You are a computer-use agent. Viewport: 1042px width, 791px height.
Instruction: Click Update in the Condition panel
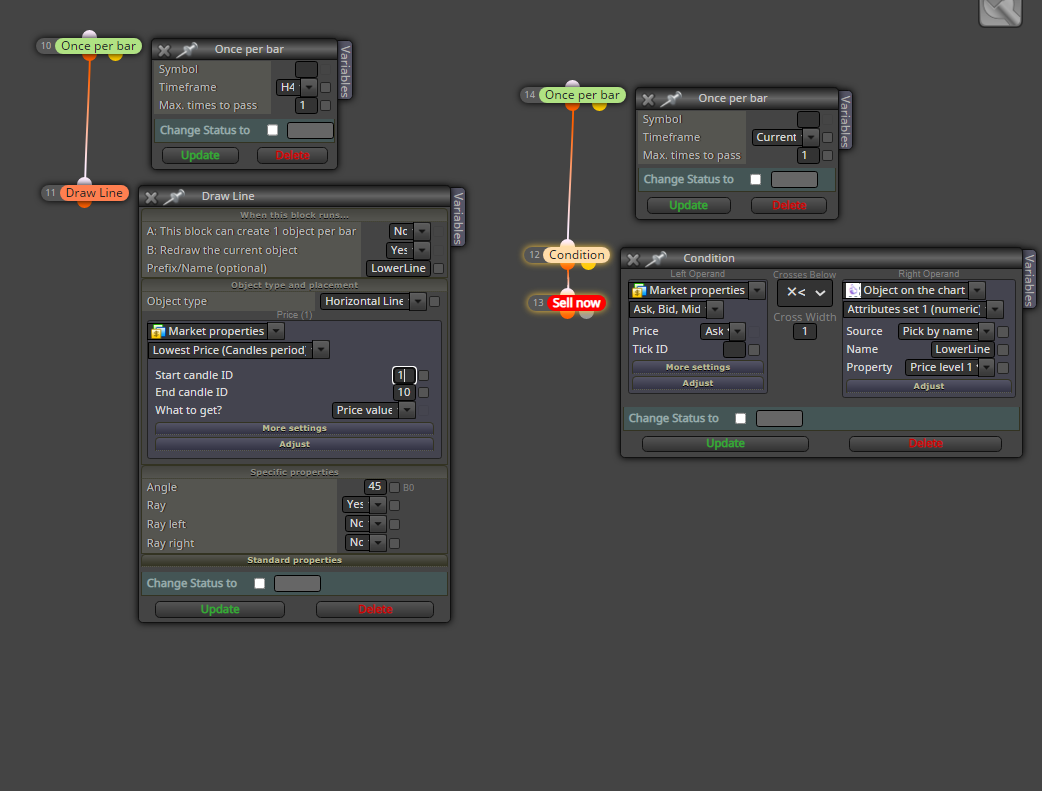[x=725, y=444]
